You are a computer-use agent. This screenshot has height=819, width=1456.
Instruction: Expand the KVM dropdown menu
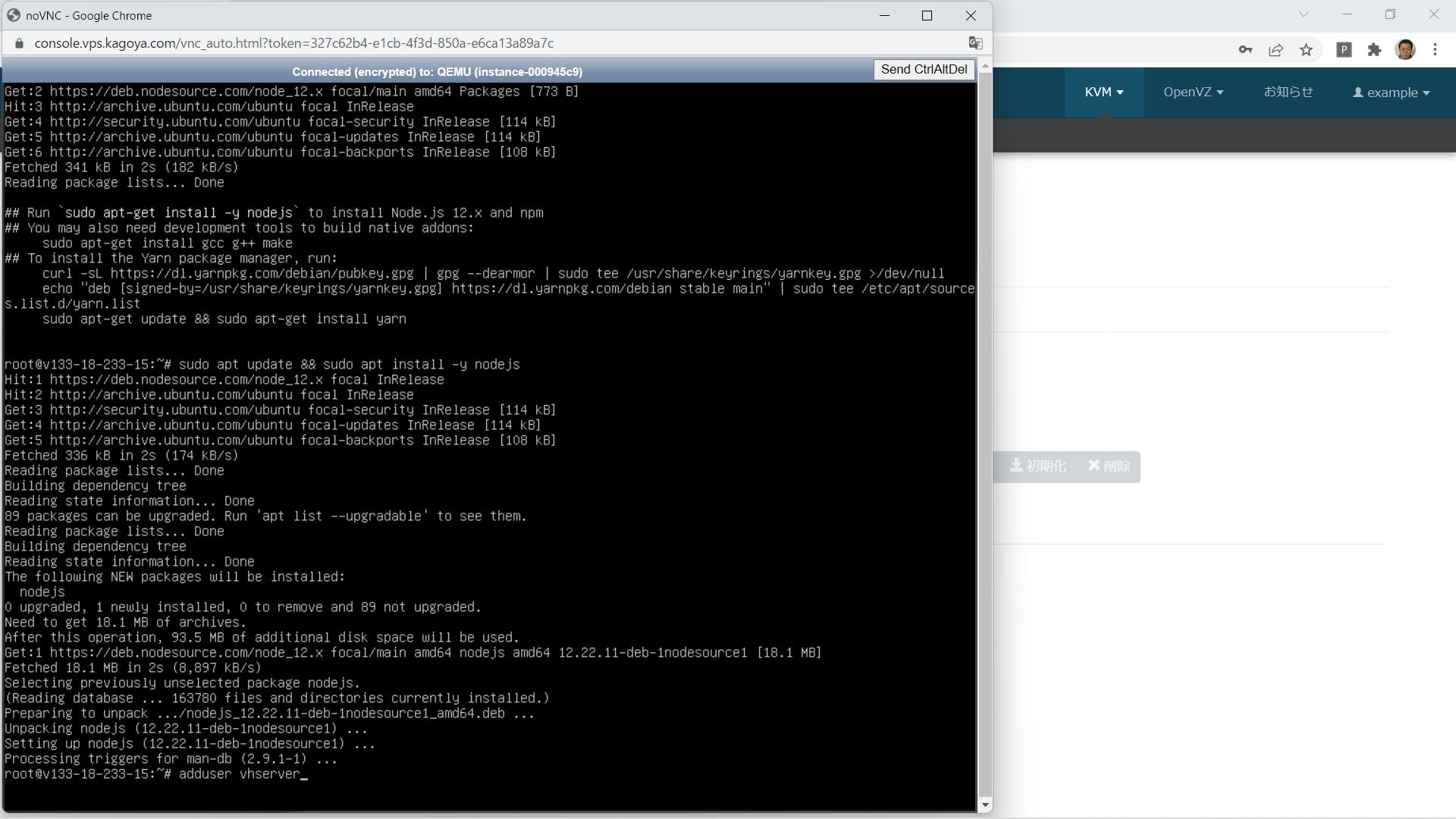(1103, 93)
